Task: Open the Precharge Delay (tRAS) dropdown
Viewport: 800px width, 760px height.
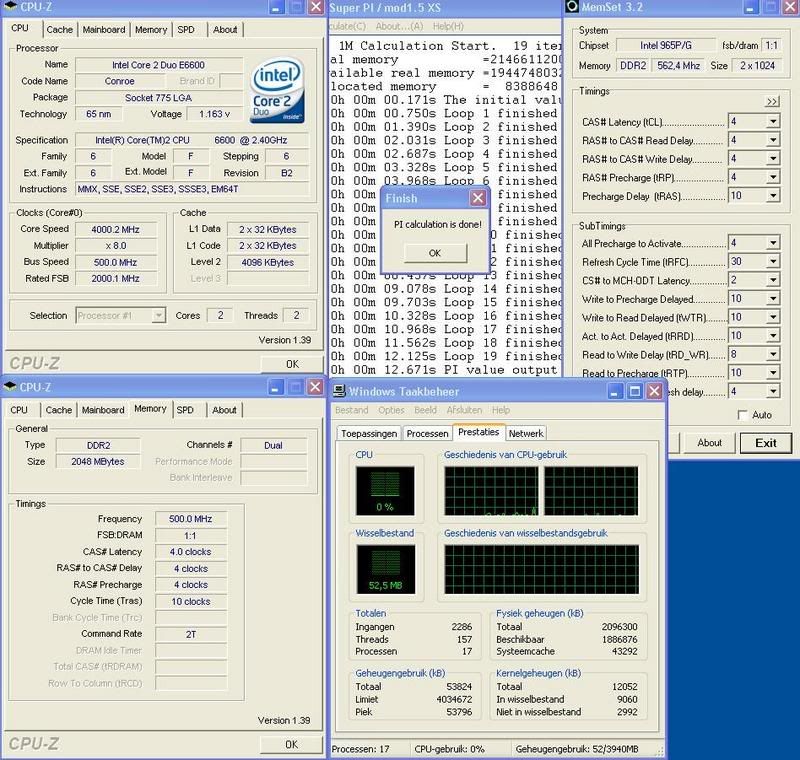Action: [773, 196]
